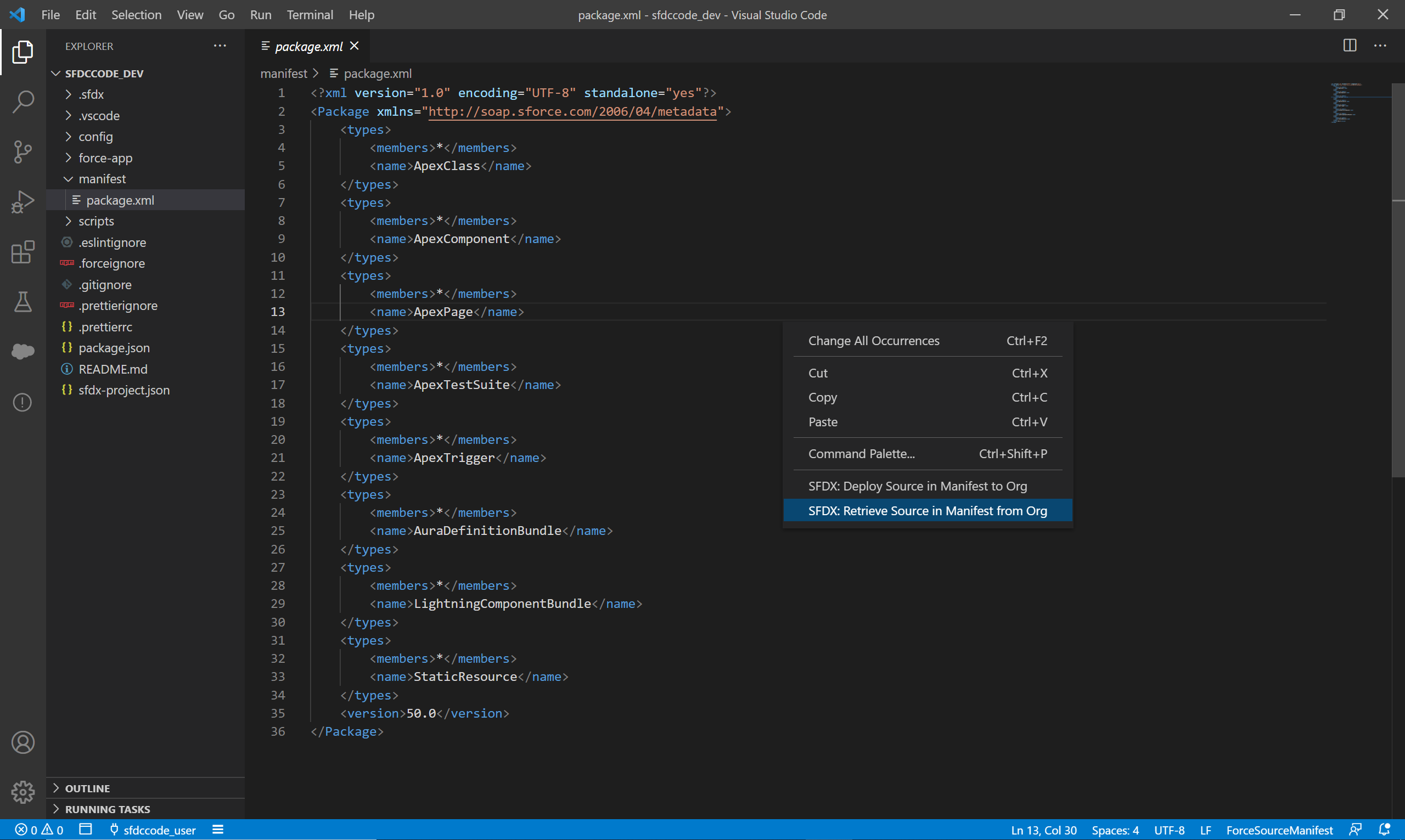Viewport: 1405px width, 840px height.
Task: Open the Testing flask icon view
Action: [23, 302]
